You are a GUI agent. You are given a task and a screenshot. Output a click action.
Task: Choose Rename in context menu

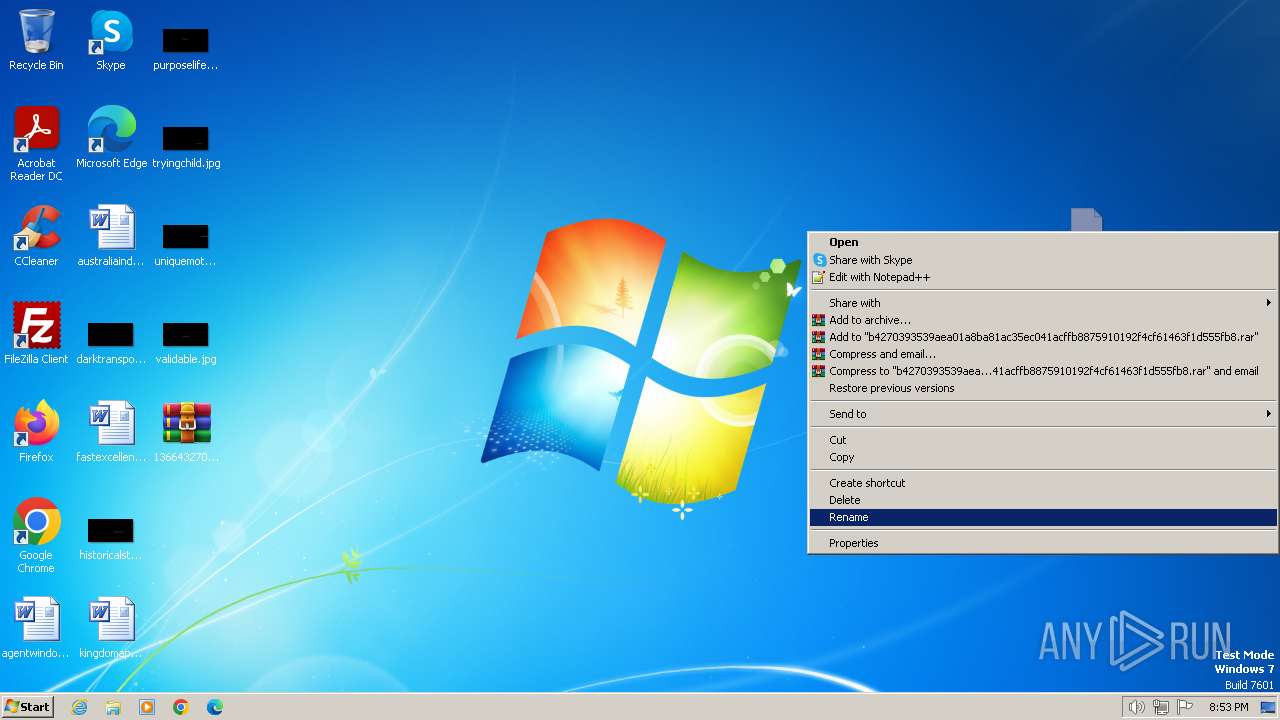pyautogui.click(x=1043, y=517)
